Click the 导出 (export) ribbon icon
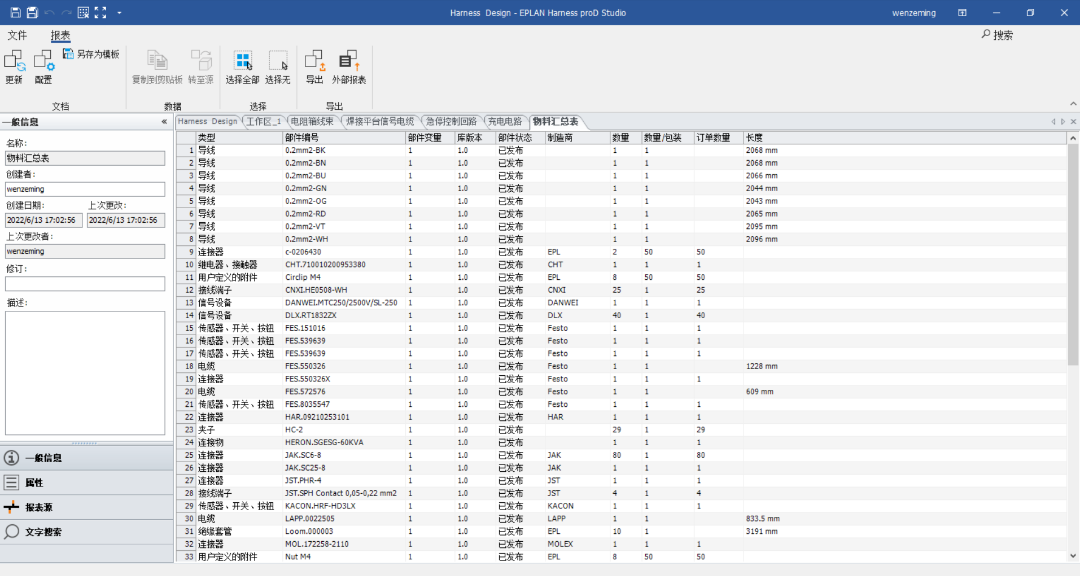 coord(315,67)
